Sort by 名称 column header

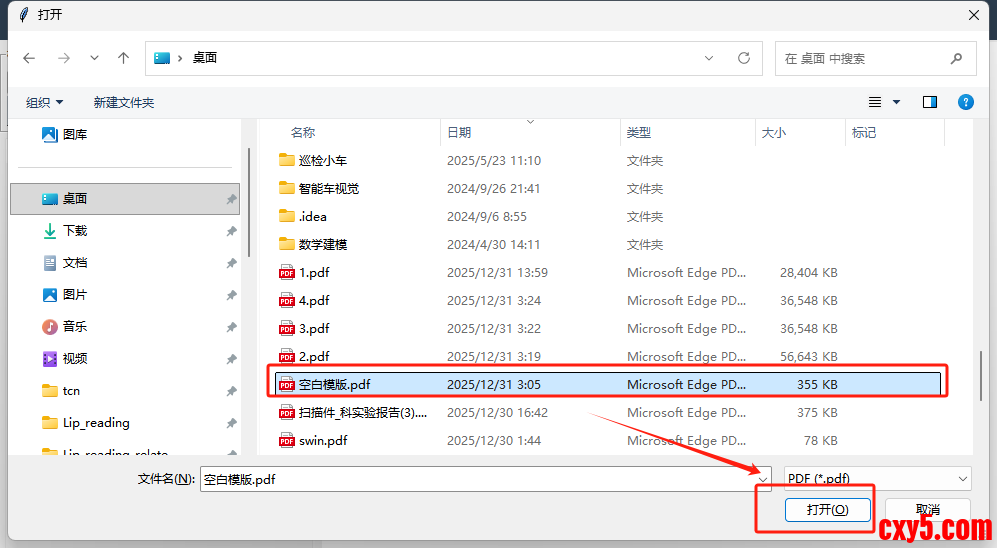click(303, 132)
